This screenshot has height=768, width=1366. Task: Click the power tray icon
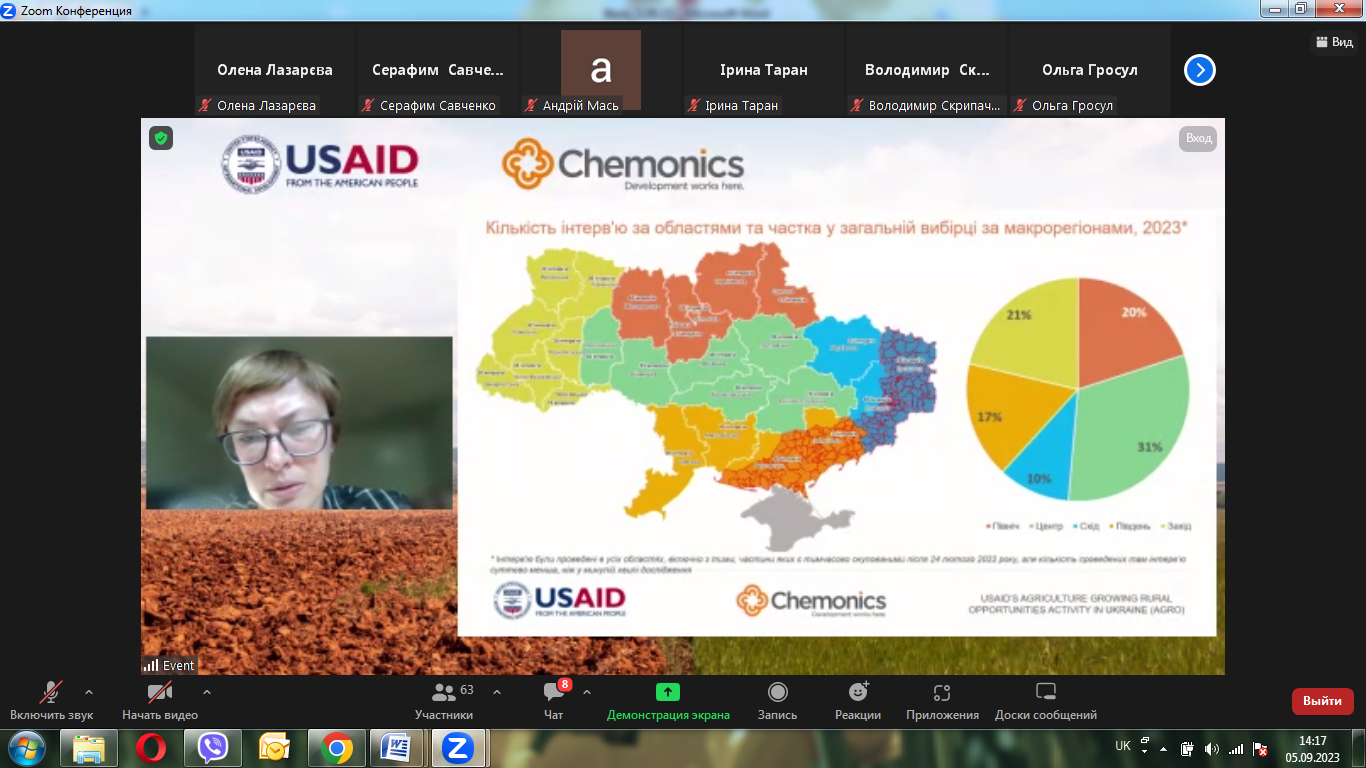tap(1188, 749)
